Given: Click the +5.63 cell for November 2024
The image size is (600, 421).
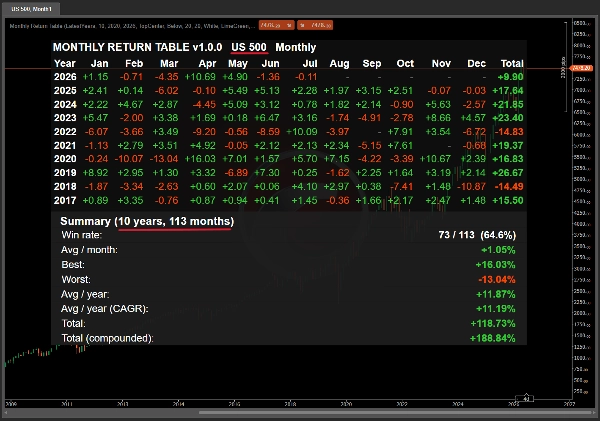Looking at the screenshot, I should point(439,104).
